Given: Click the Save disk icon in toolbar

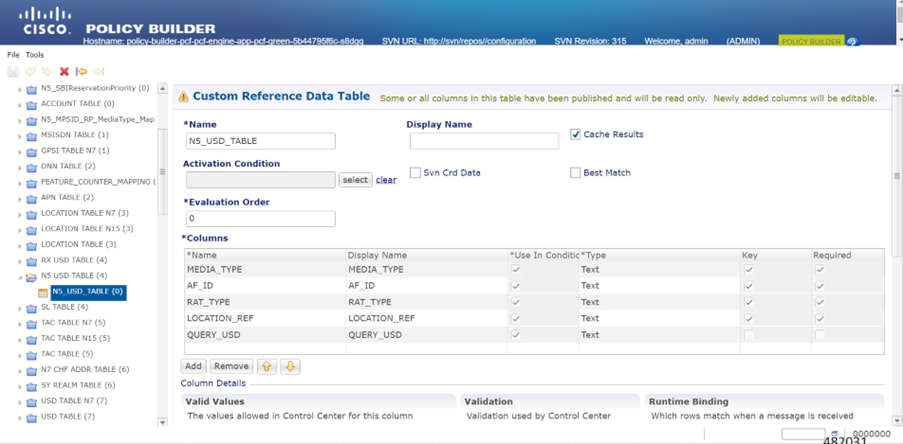Looking at the screenshot, I should click(x=13, y=71).
